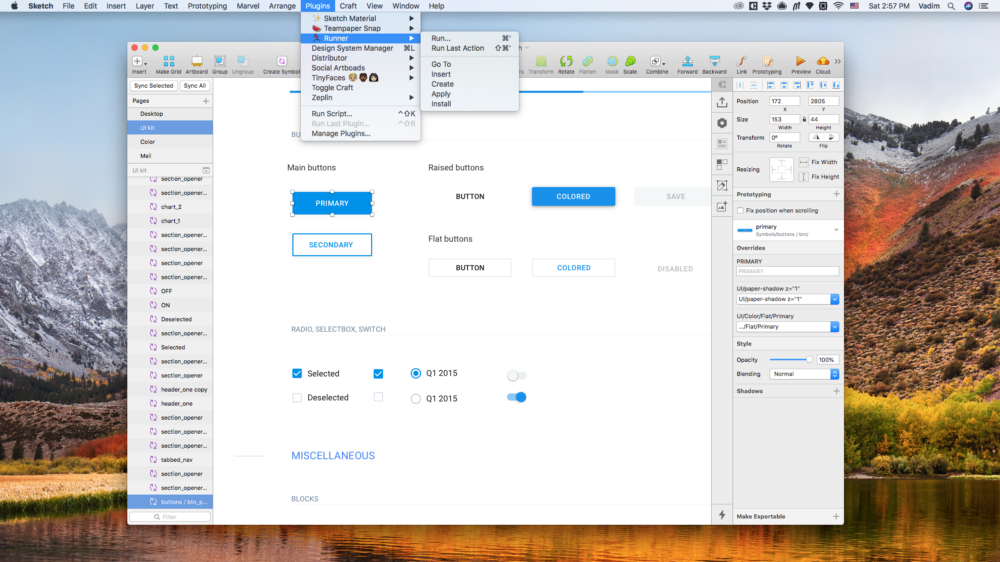Open the Plugins menu
The height and width of the screenshot is (562, 1000).
tap(317, 6)
